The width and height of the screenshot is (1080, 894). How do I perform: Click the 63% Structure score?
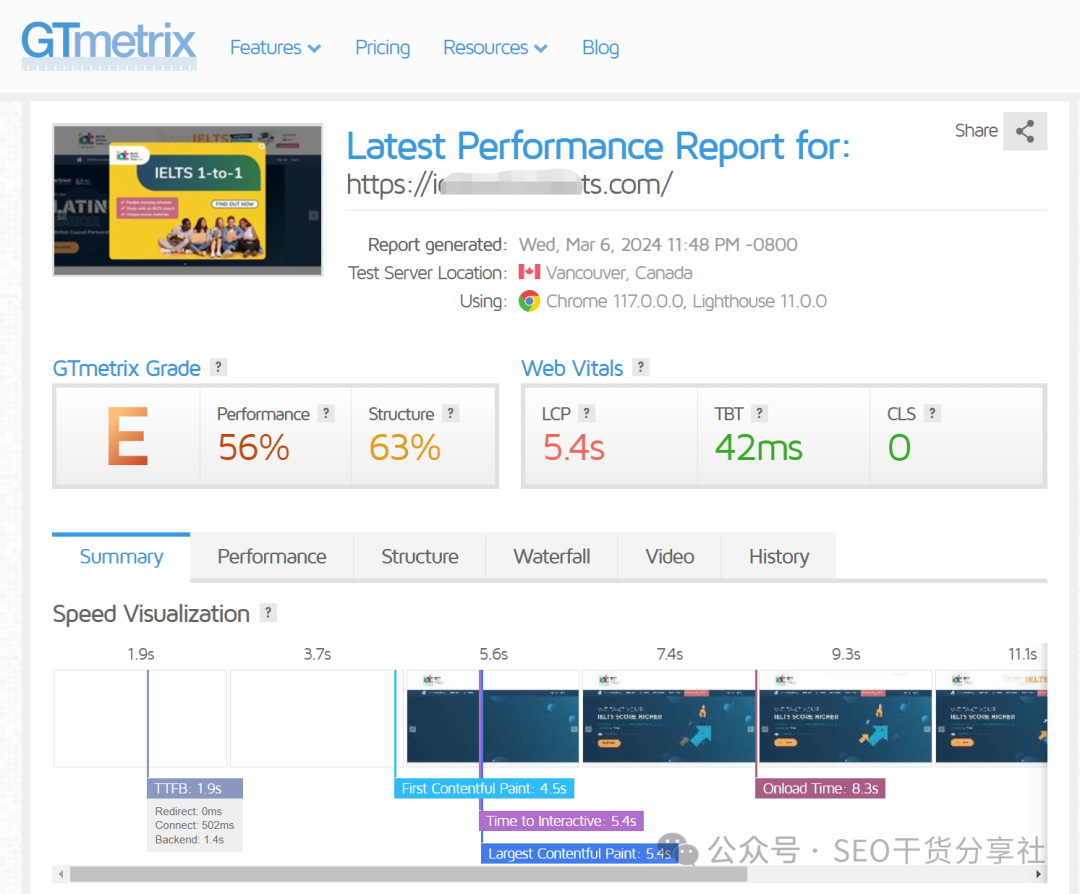(x=404, y=448)
